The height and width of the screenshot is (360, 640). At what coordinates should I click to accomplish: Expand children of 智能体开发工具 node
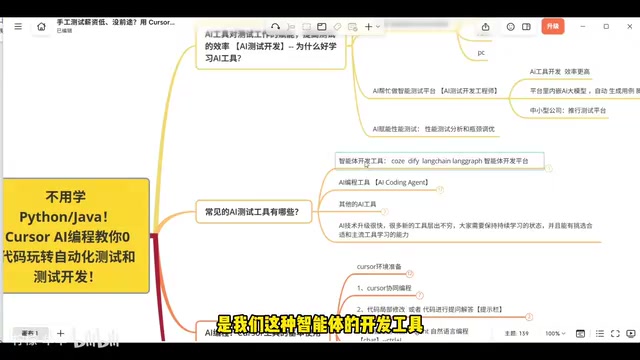[549, 168]
